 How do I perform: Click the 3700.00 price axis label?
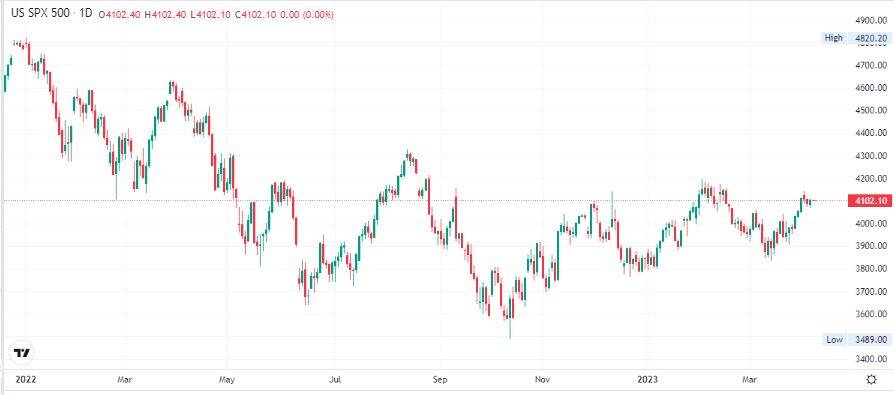click(871, 291)
